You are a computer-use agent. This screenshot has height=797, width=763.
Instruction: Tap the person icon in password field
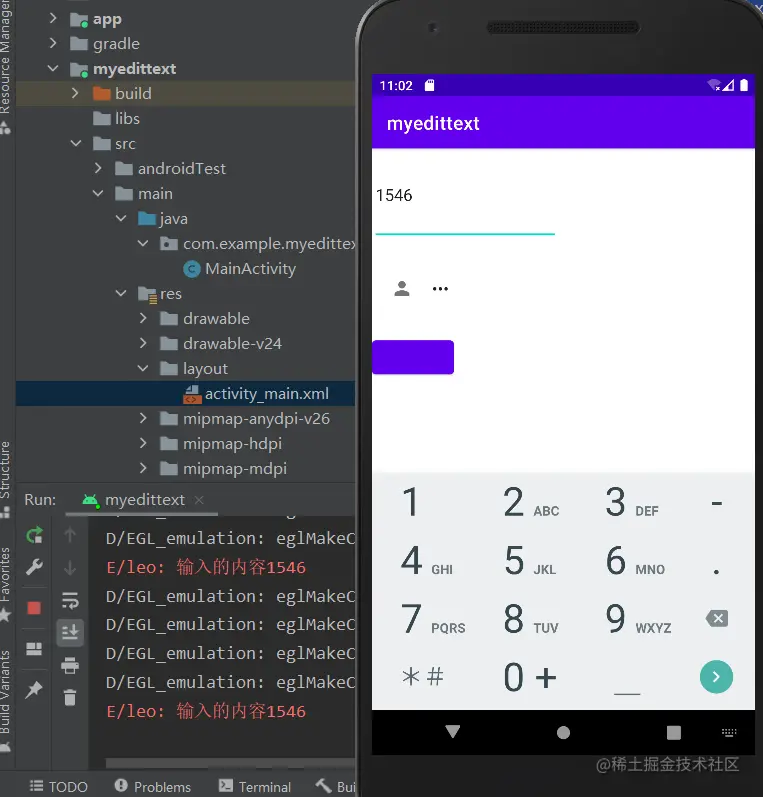point(402,288)
